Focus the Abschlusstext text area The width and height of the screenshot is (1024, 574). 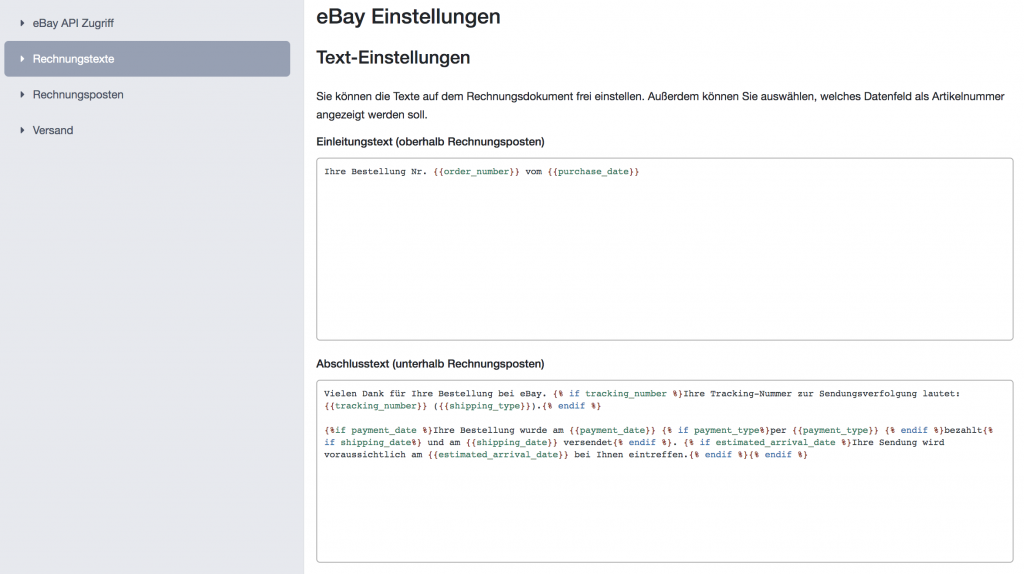pyautogui.click(x=665, y=471)
